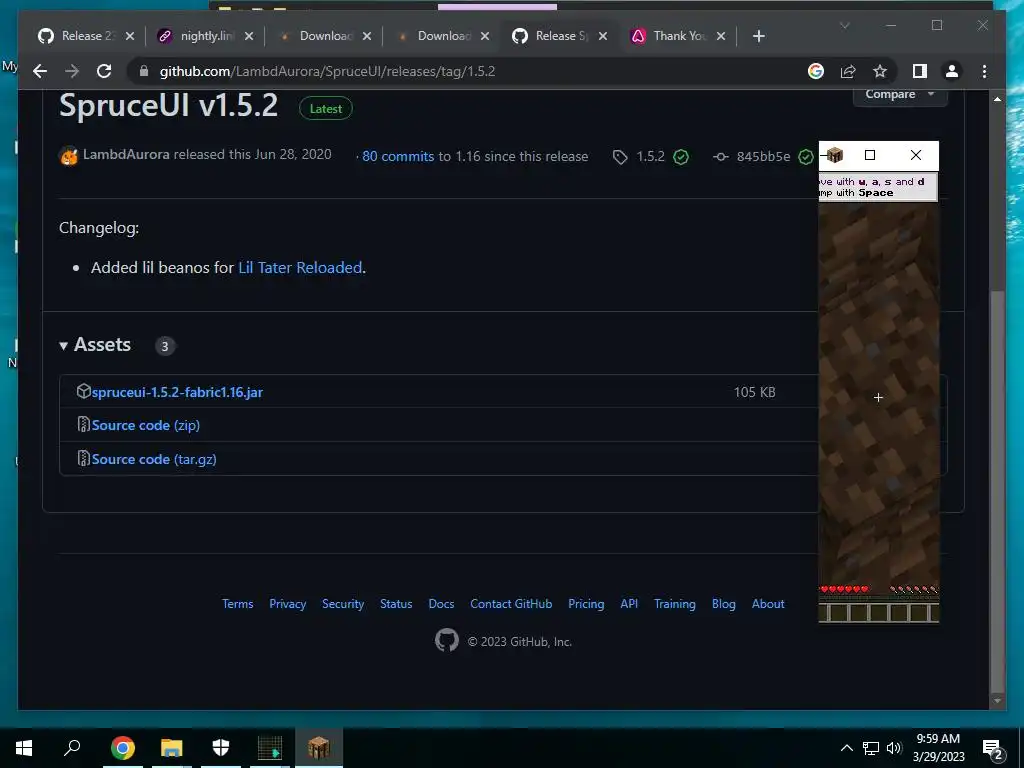The image size is (1024, 768).
Task: Go back to the previous page
Action: click(40, 71)
